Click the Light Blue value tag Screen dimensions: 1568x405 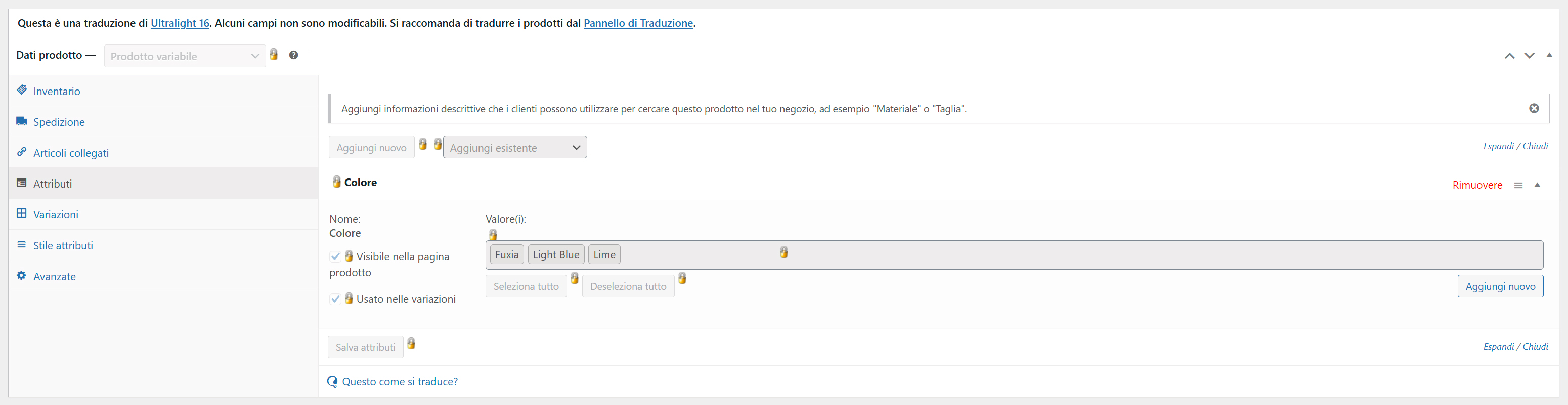(x=556, y=255)
